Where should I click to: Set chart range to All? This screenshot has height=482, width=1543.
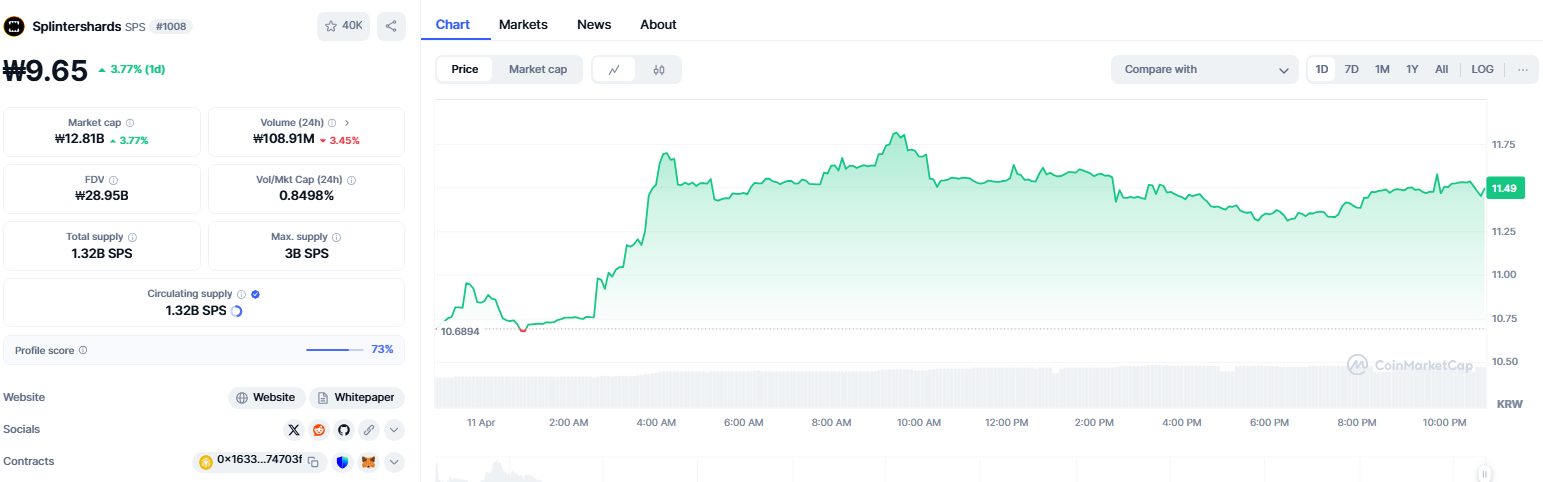point(1441,70)
